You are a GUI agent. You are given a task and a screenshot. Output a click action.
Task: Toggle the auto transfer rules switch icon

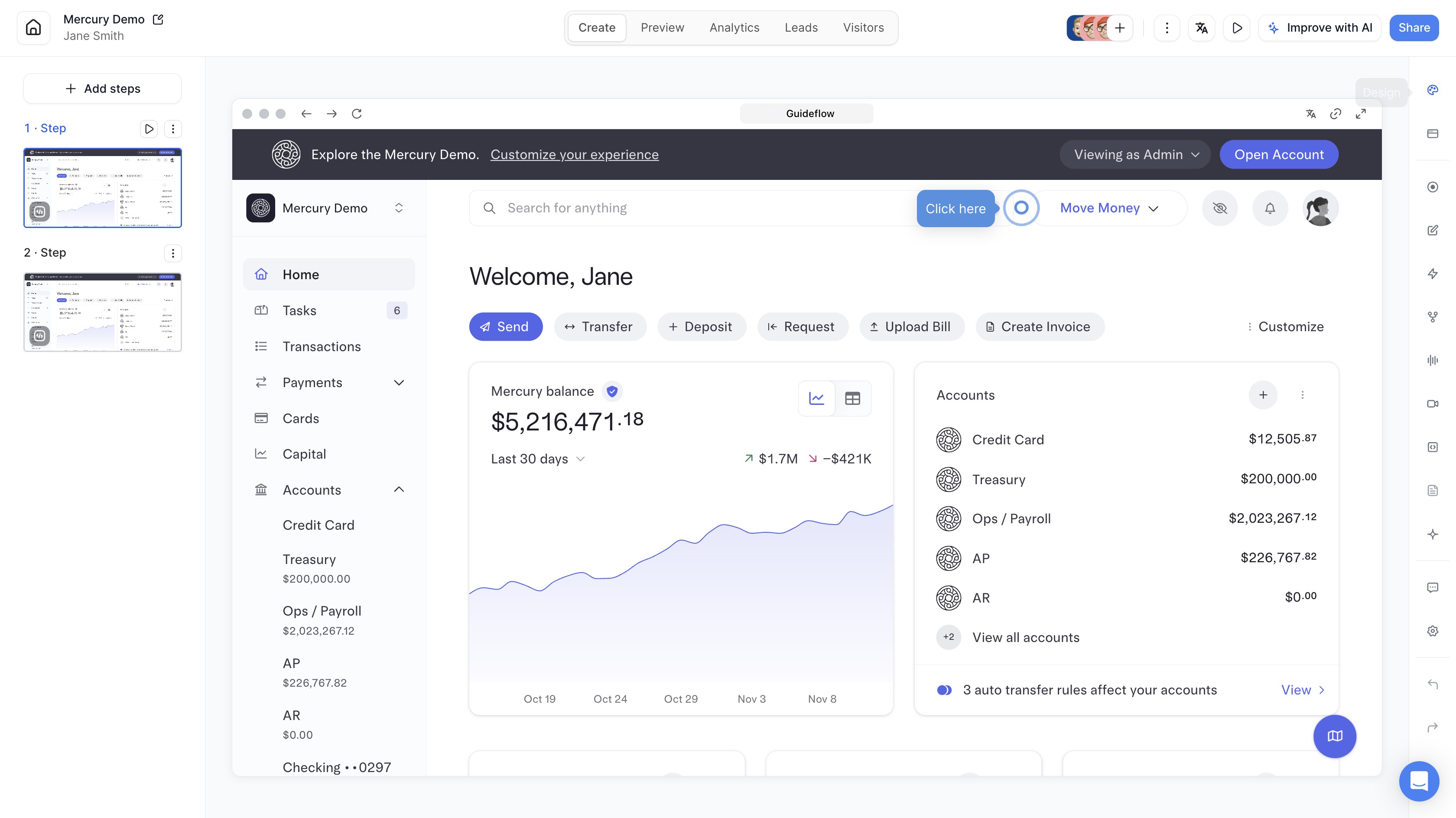[x=944, y=690]
